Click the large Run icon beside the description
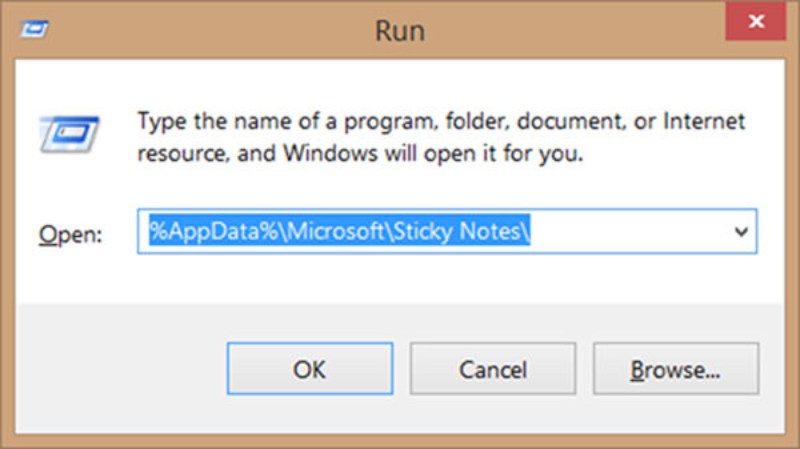Image resolution: width=800 pixels, height=449 pixels. [x=69, y=131]
